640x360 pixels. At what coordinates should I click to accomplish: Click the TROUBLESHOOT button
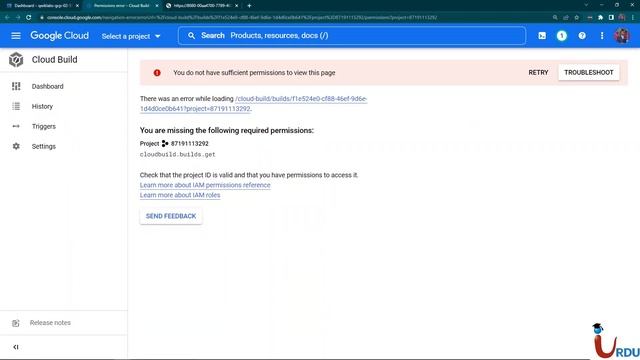pos(589,73)
